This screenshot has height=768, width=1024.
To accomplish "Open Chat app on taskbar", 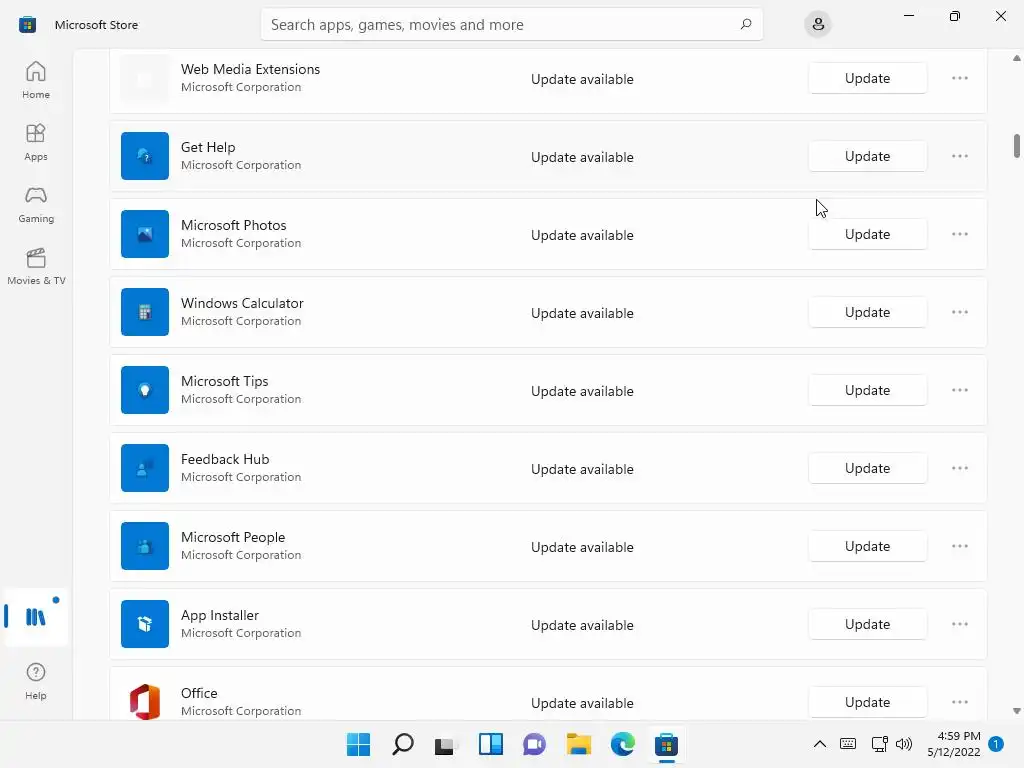I will tap(534, 744).
